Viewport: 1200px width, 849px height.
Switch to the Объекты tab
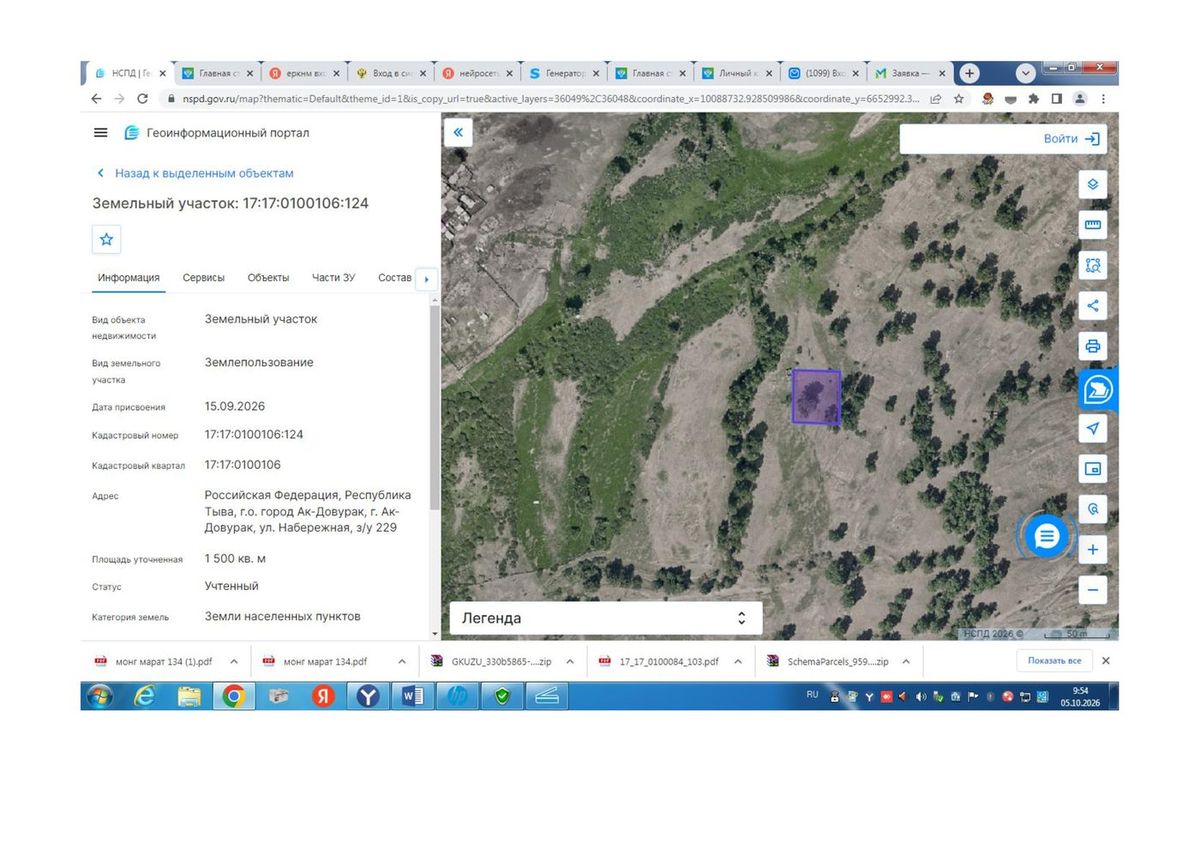point(268,278)
